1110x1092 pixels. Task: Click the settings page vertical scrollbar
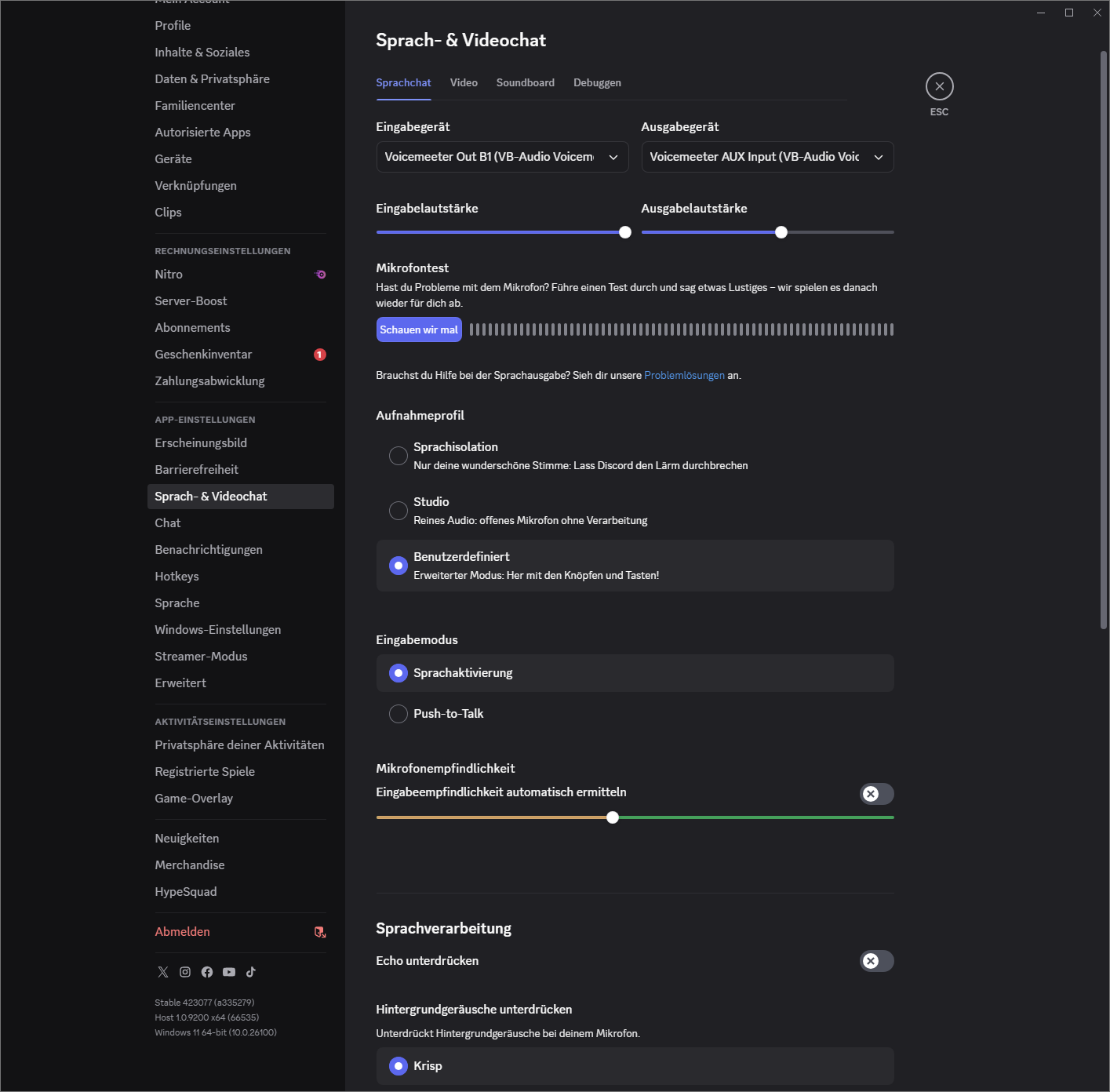(1103, 339)
